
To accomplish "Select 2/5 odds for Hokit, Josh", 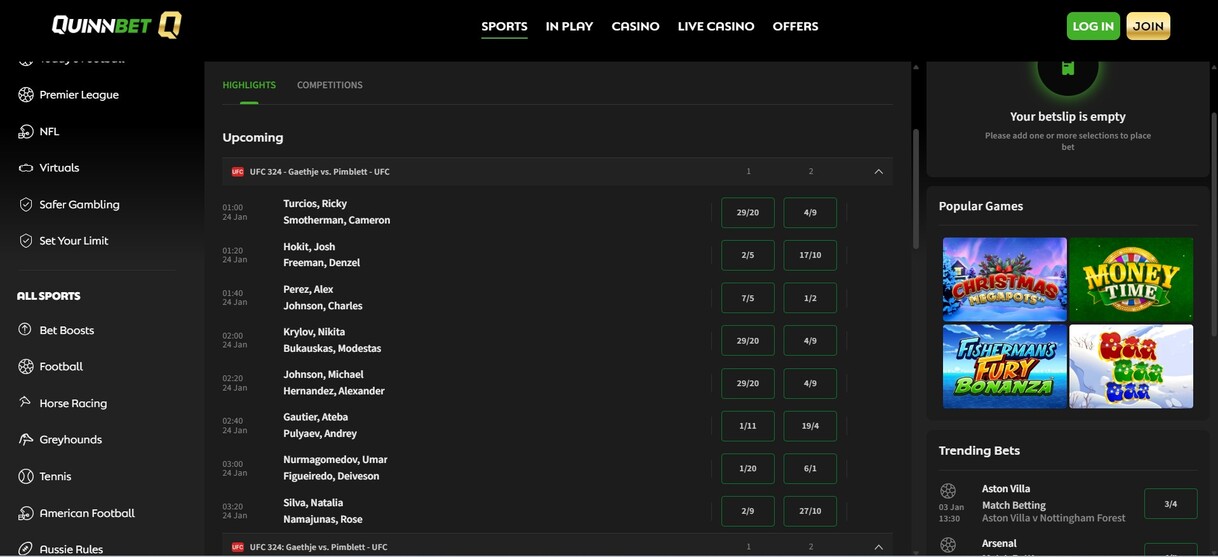I will tap(748, 255).
